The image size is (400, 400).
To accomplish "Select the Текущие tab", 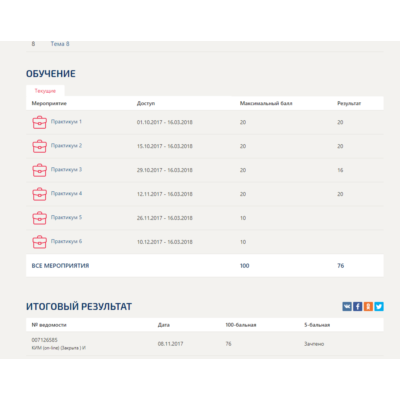I will coord(45,91).
